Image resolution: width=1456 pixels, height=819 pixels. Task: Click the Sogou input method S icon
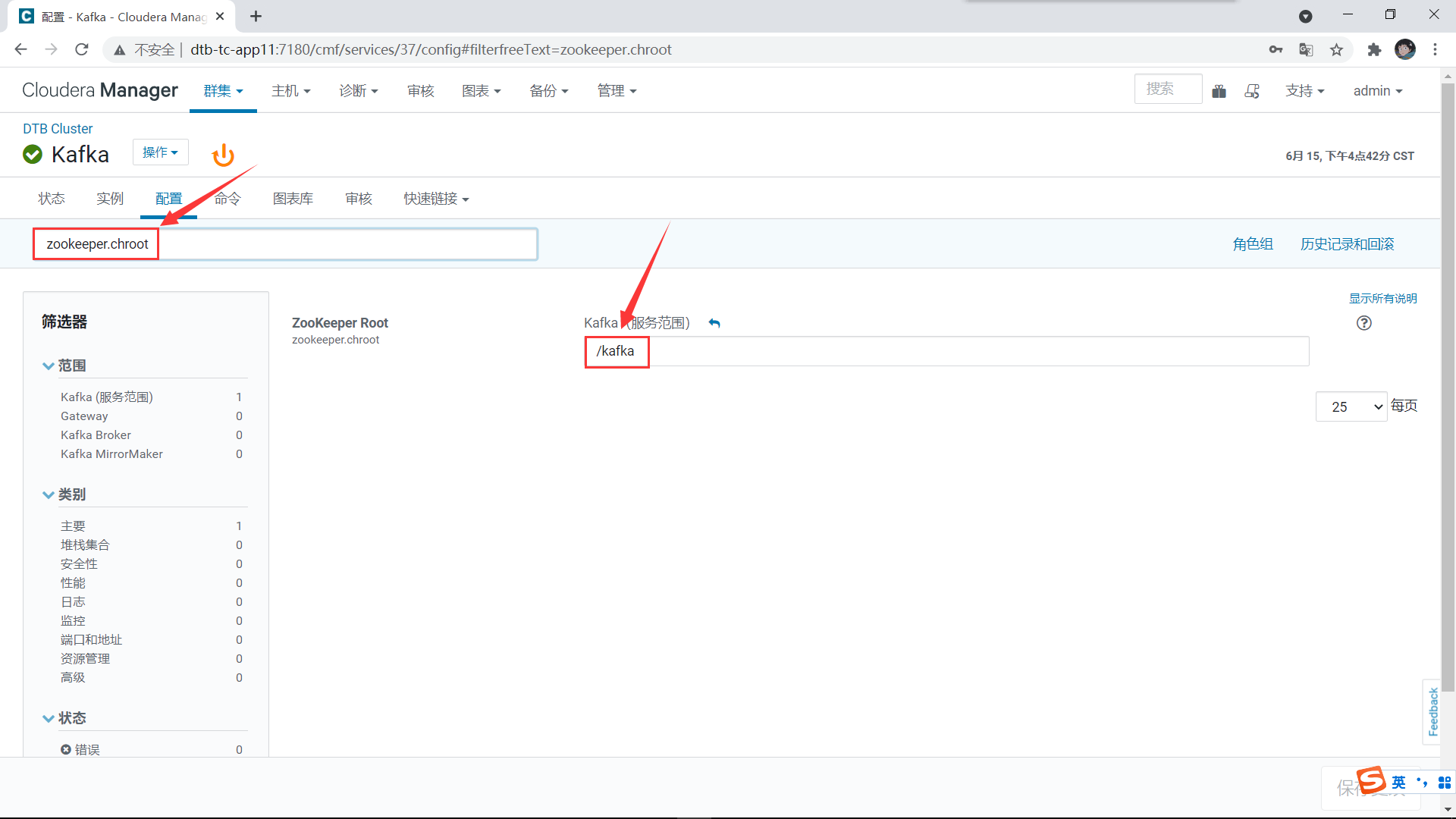(x=1371, y=780)
